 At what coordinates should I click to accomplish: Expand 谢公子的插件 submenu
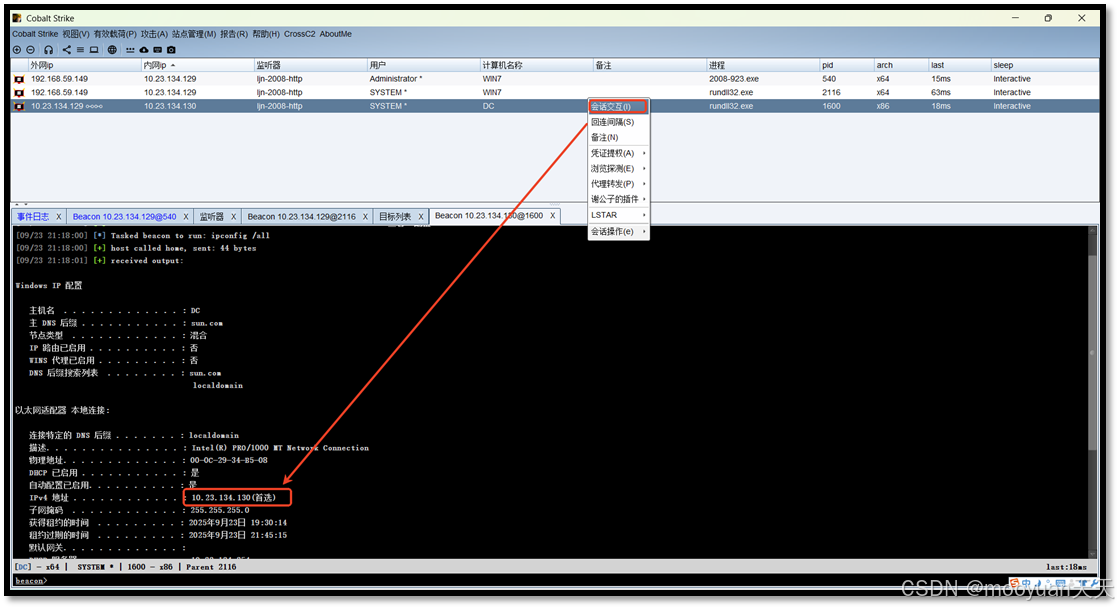[618, 199]
